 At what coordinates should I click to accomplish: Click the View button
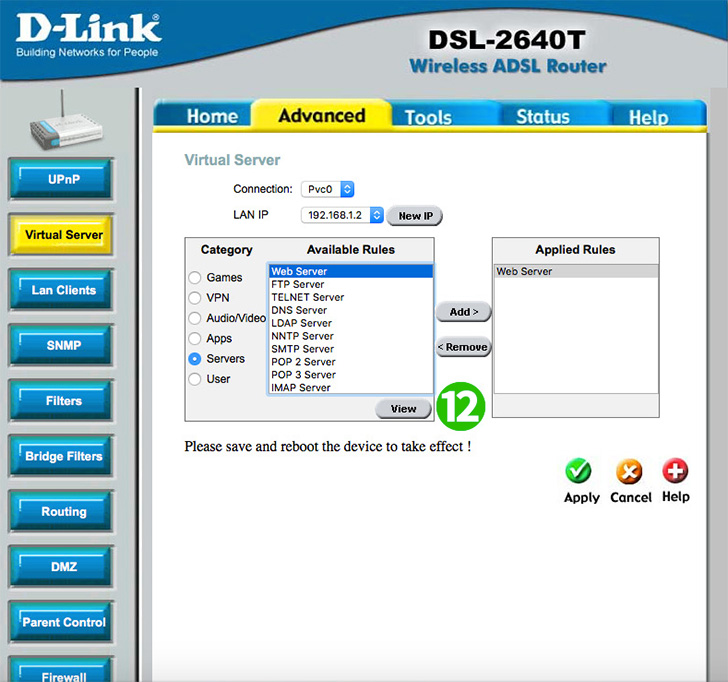[403, 409]
